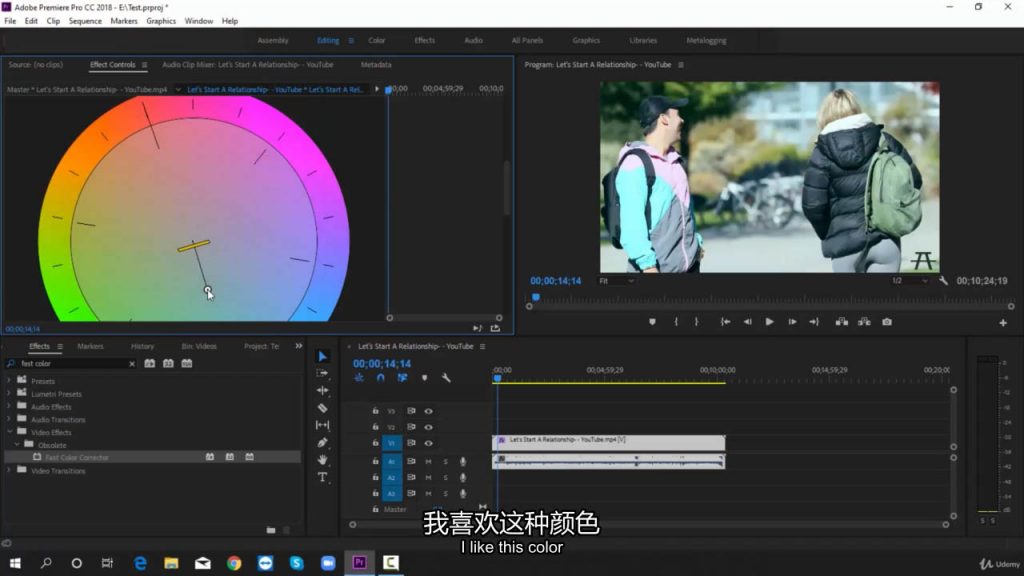This screenshot has height=576, width=1024.
Task: Expand the Presets folder
Action: [x=9, y=381]
